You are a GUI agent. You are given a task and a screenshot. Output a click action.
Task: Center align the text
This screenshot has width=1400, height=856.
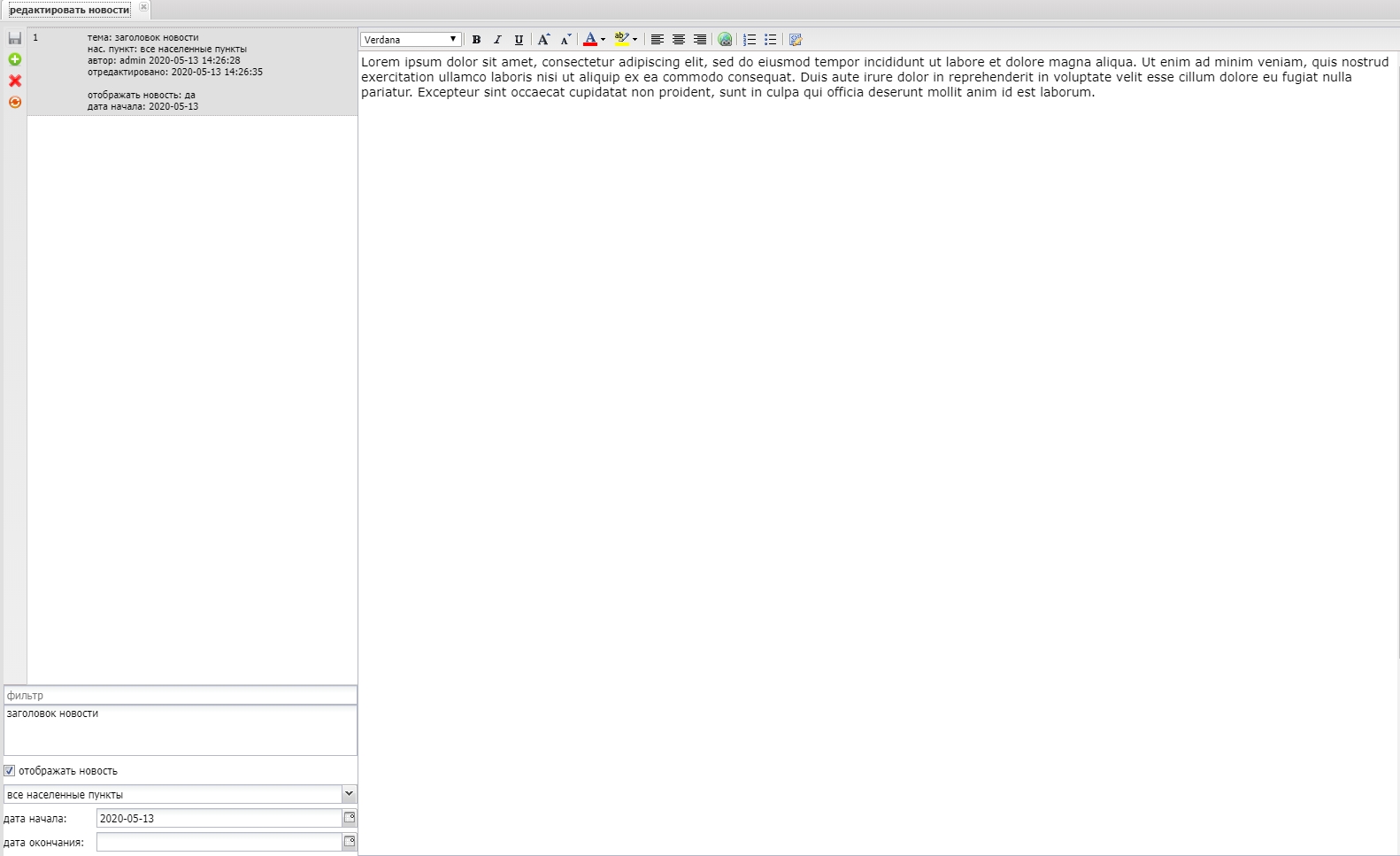(679, 40)
